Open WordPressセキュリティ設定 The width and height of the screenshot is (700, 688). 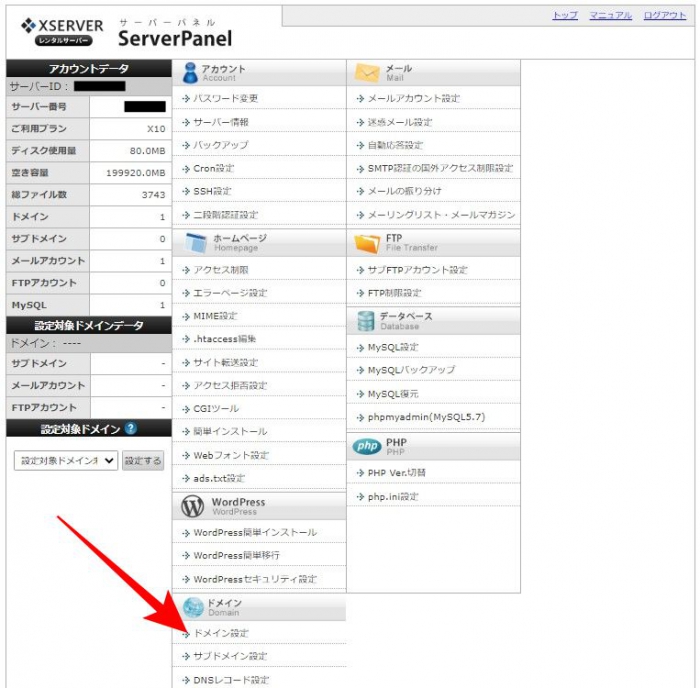click(255, 579)
